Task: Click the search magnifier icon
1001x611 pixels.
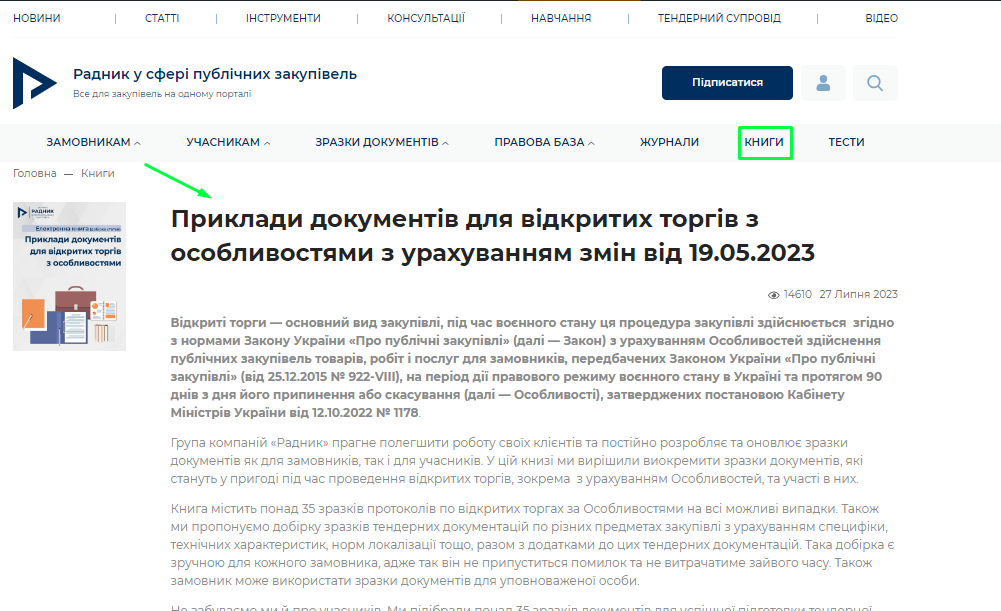Action: [x=875, y=83]
